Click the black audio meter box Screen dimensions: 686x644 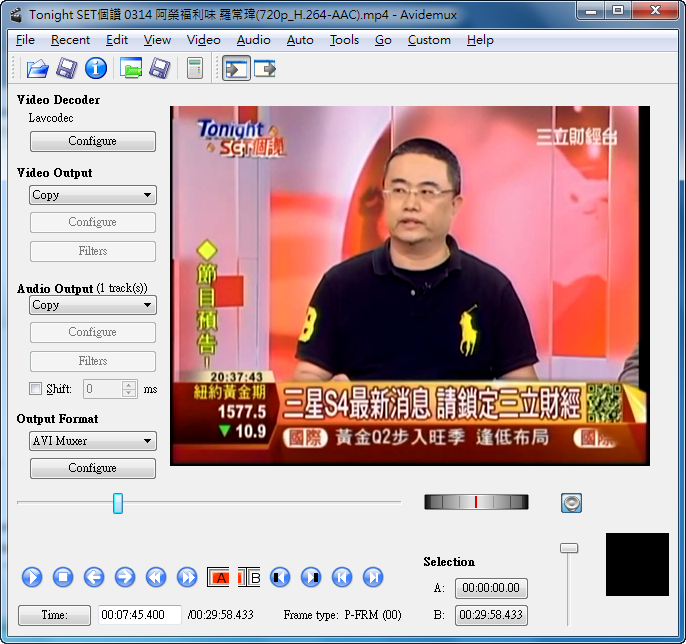click(637, 564)
